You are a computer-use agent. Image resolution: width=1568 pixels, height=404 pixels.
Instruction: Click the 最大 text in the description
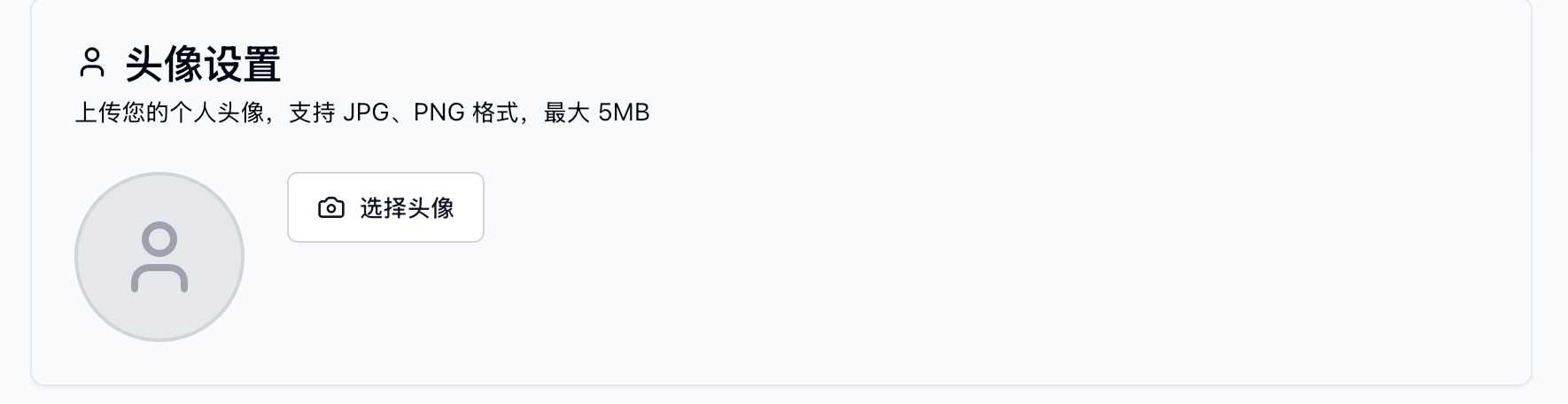click(566, 113)
